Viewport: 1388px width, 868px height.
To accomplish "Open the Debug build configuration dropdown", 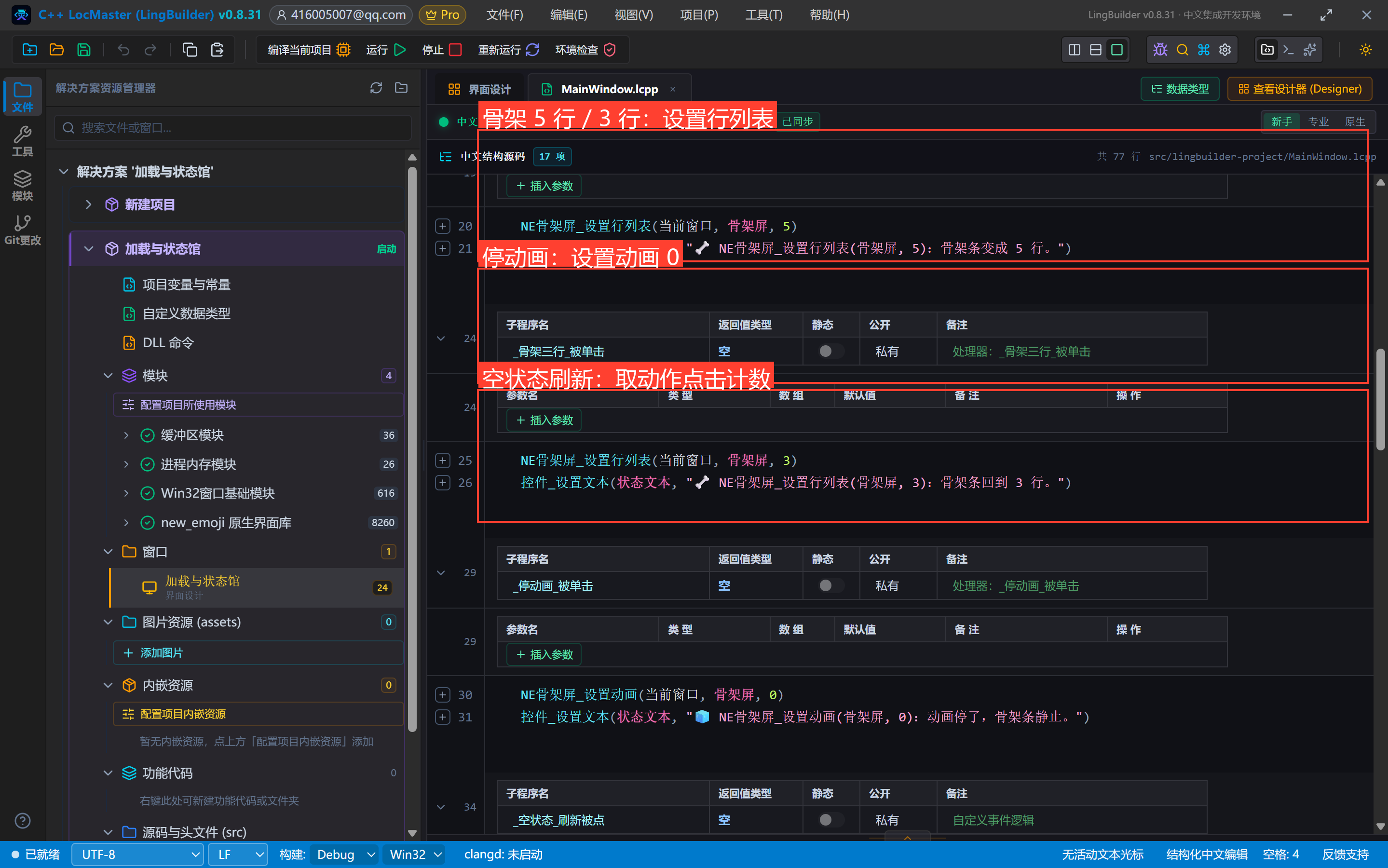I will [344, 854].
